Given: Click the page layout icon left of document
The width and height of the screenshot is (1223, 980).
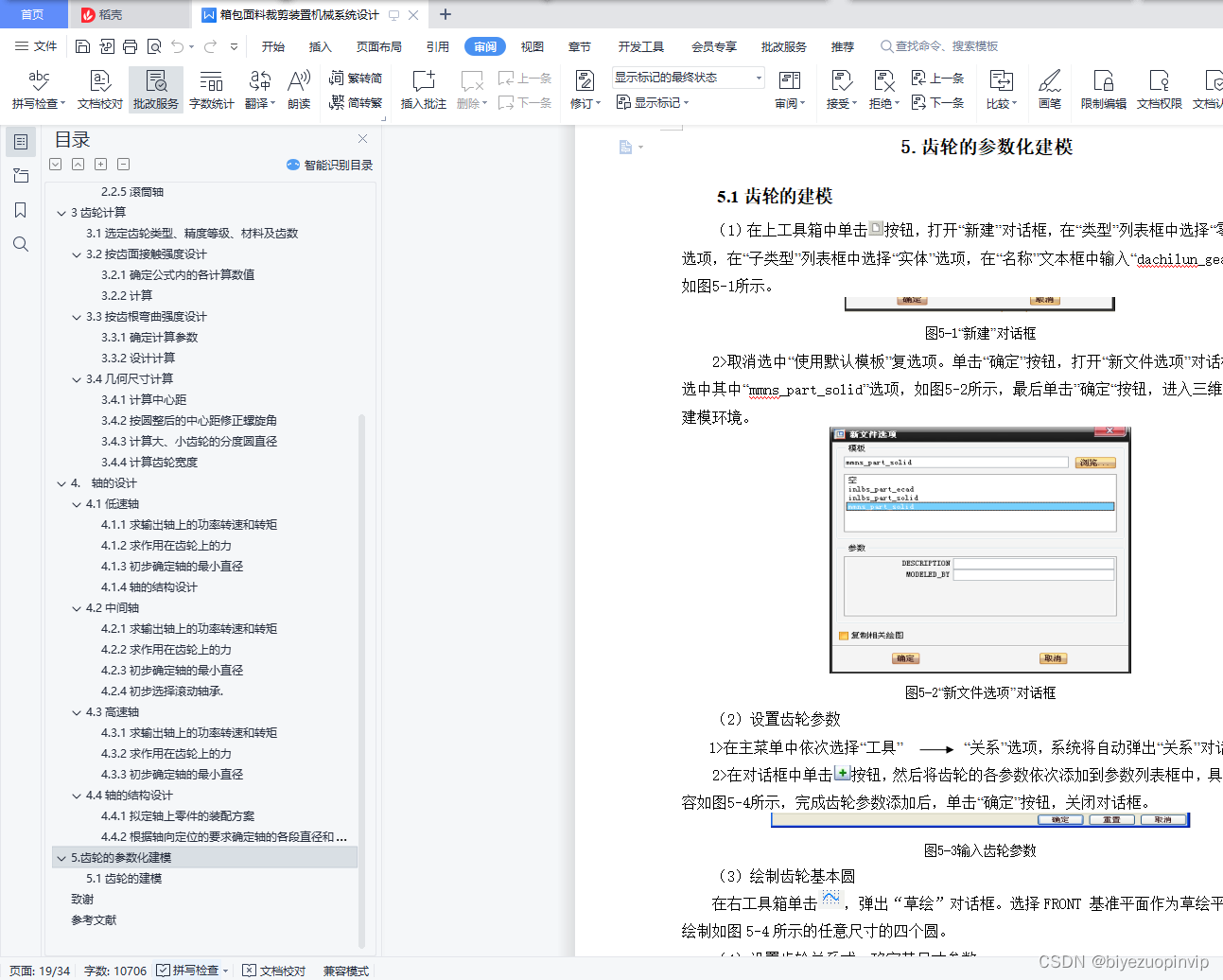Looking at the screenshot, I should click(x=625, y=147).
